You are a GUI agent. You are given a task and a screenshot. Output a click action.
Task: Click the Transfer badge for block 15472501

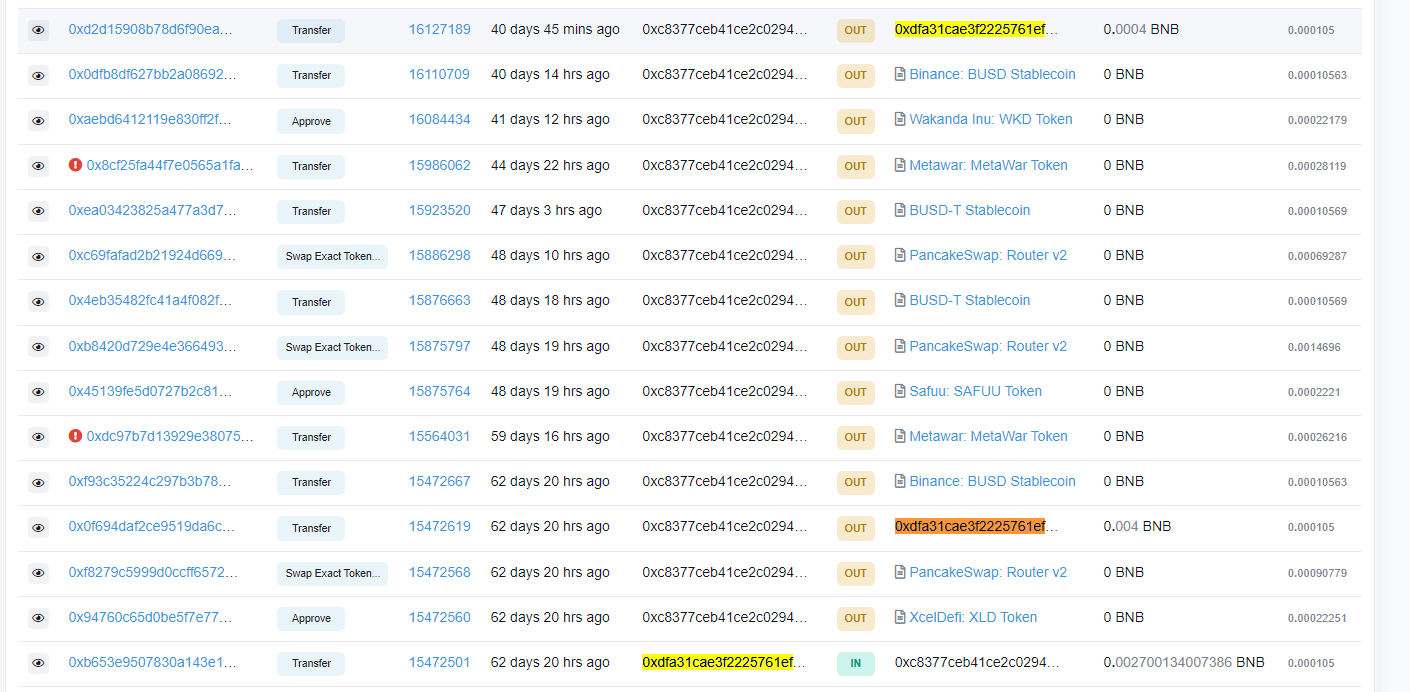coord(311,663)
